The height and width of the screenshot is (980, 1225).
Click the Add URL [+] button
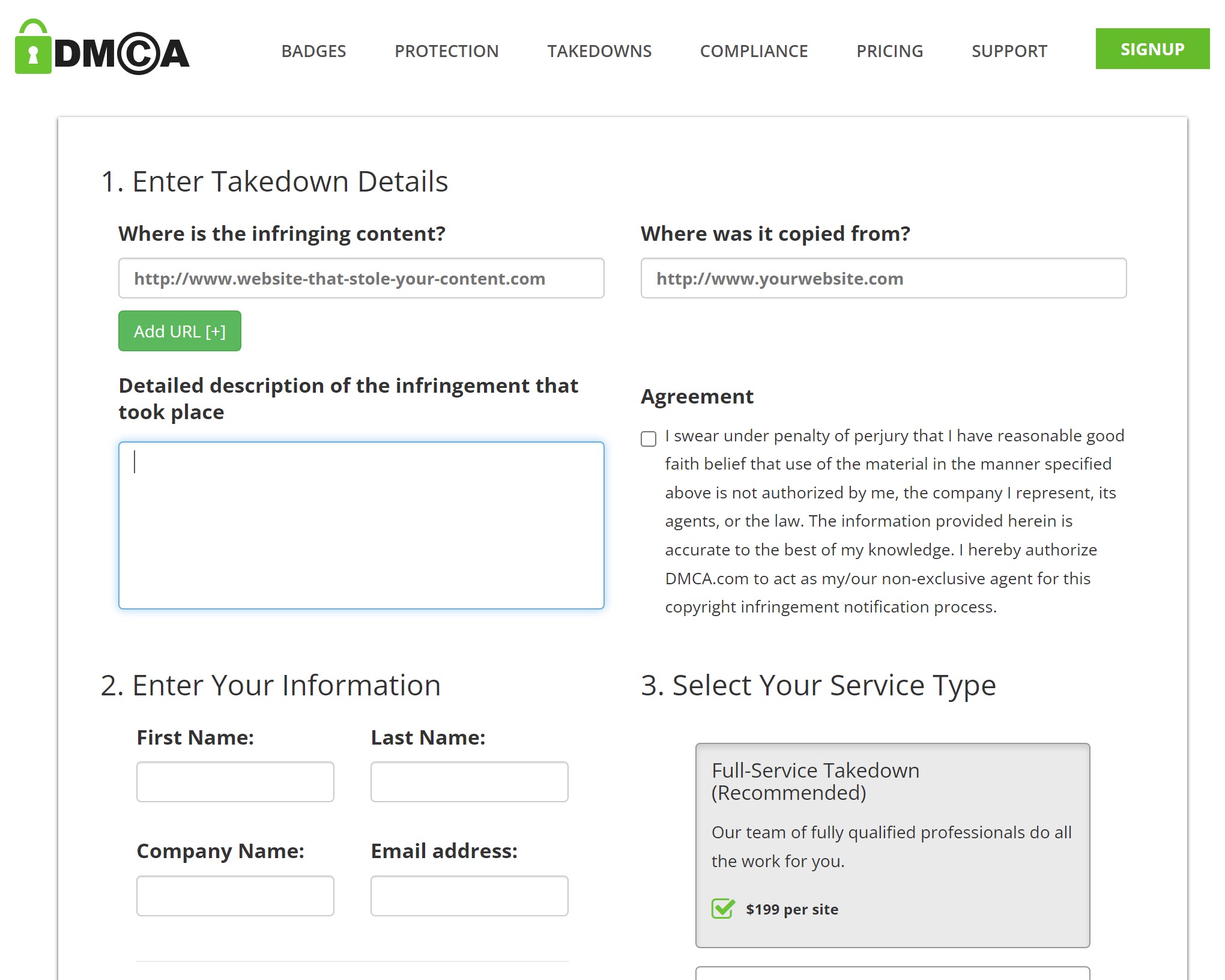pyautogui.click(x=180, y=331)
